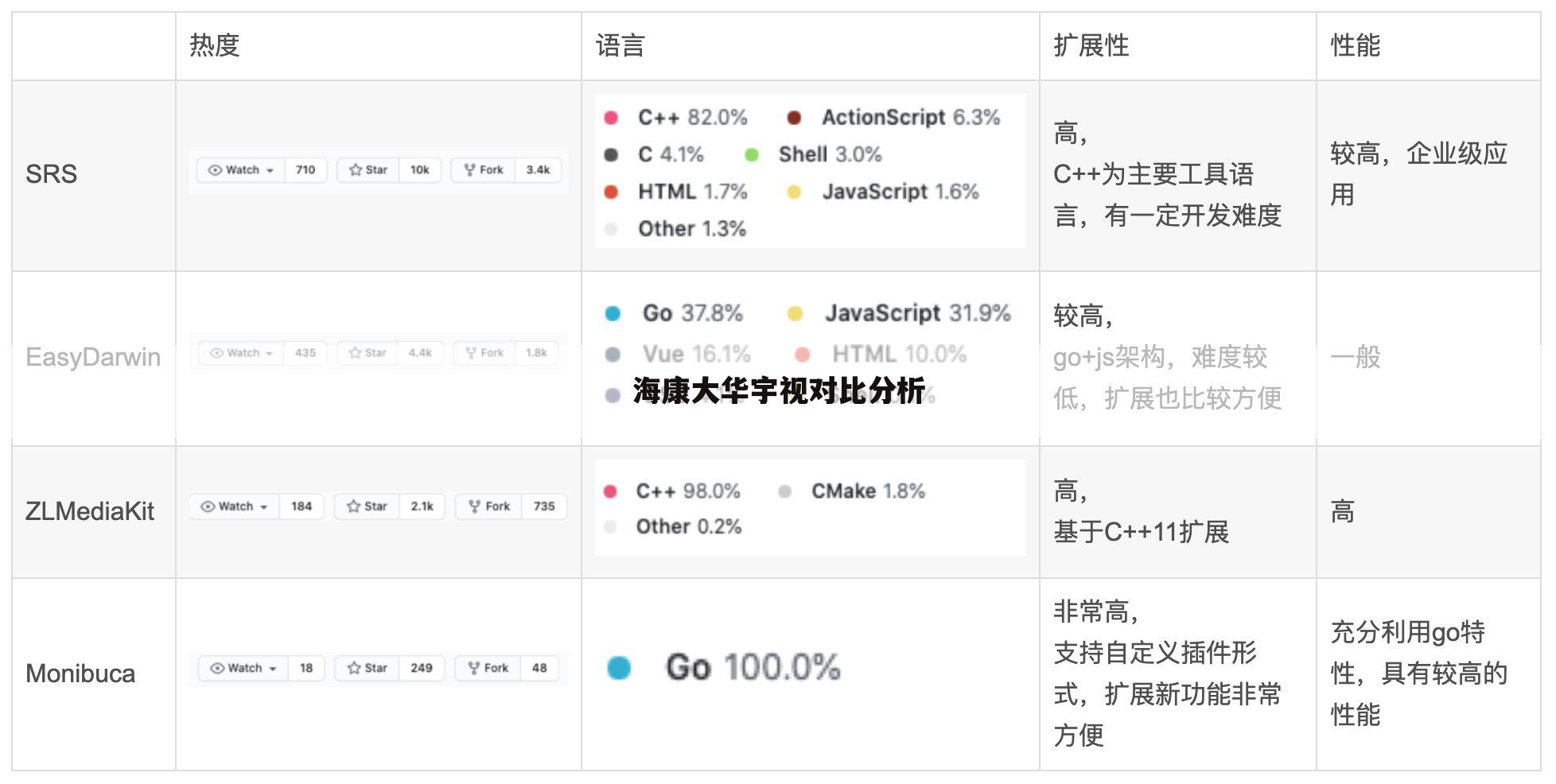Click the SRS fork count 3.4k
Image resolution: width=1556 pixels, height=784 pixels.
pos(538,170)
